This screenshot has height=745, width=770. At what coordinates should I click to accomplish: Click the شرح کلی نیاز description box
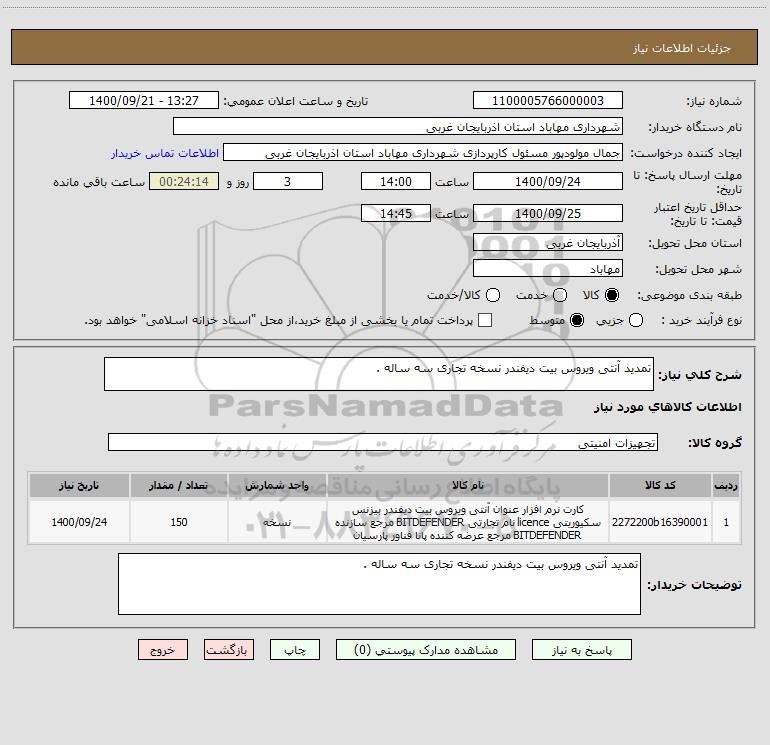click(379, 374)
